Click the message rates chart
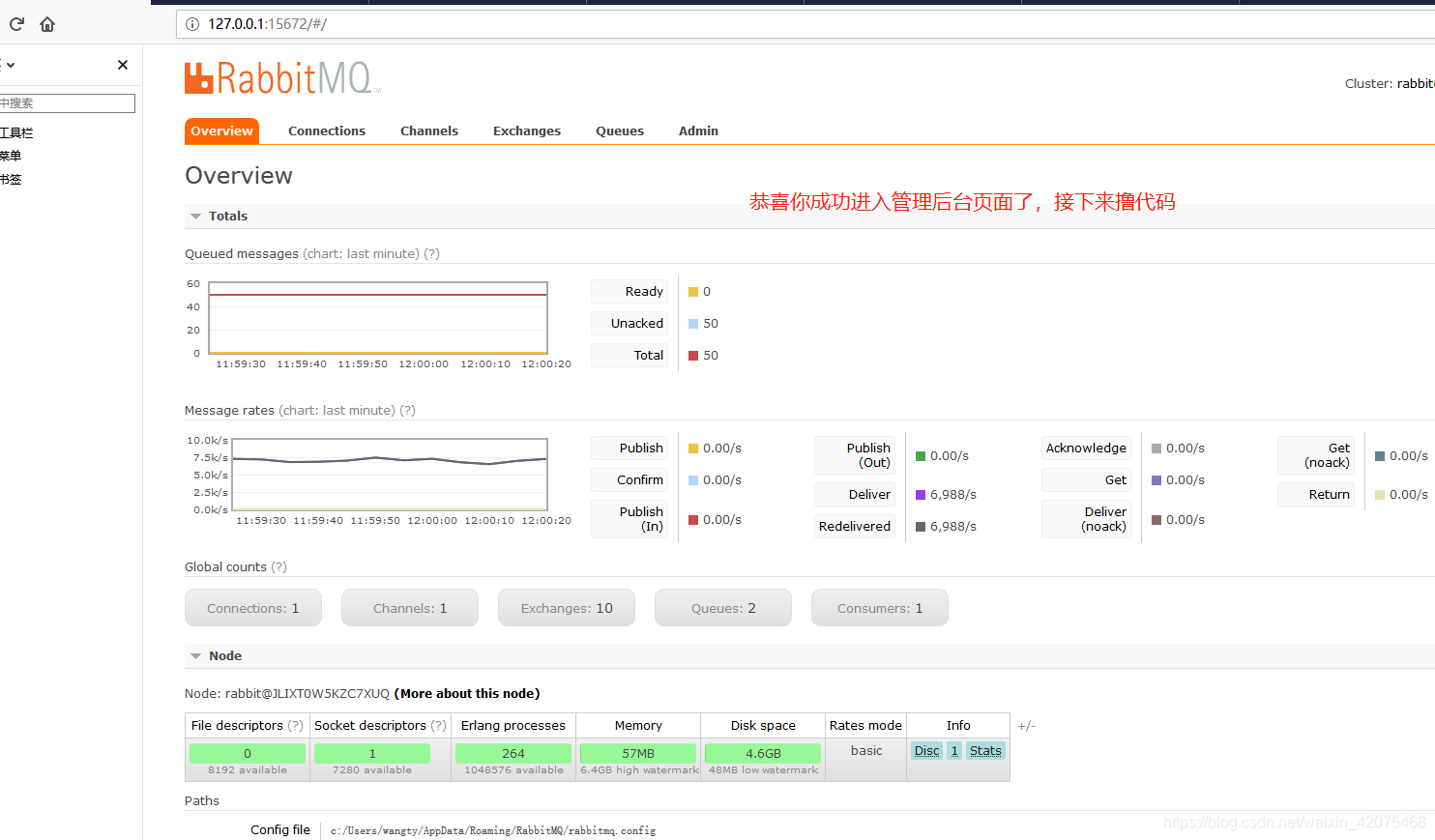Image resolution: width=1435 pixels, height=840 pixels. coord(390,475)
